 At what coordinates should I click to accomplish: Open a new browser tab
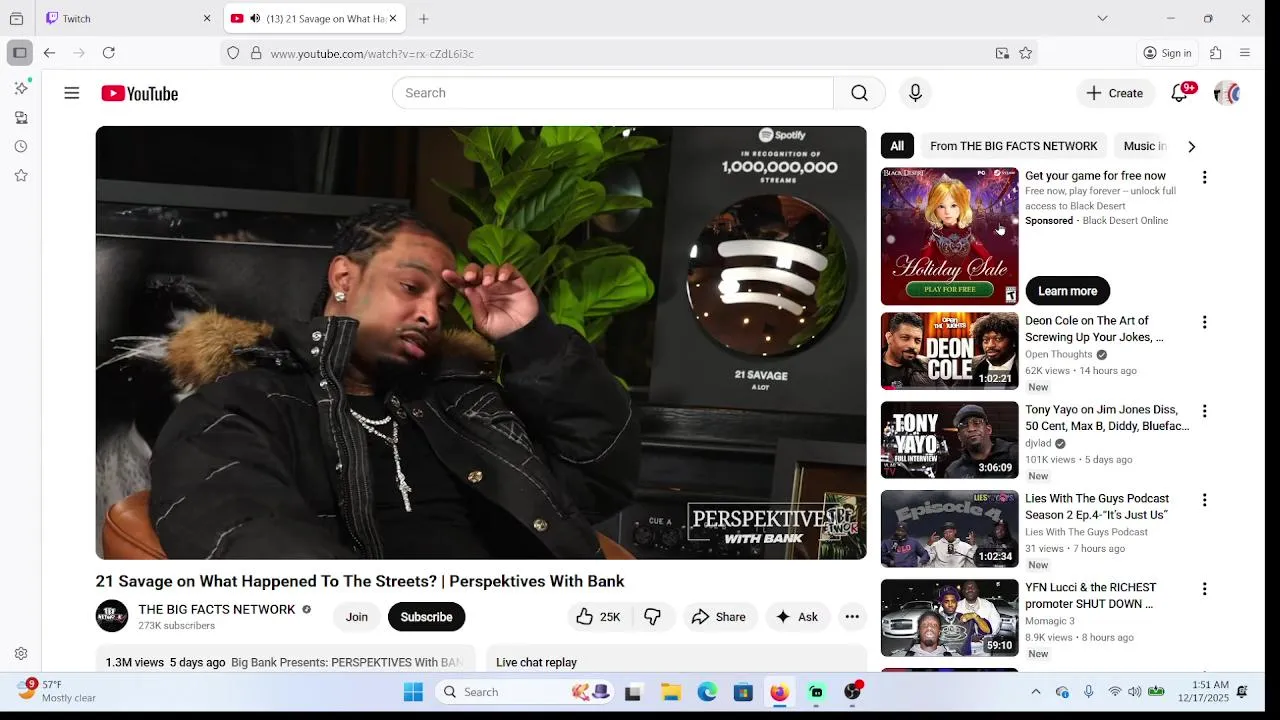point(424,18)
